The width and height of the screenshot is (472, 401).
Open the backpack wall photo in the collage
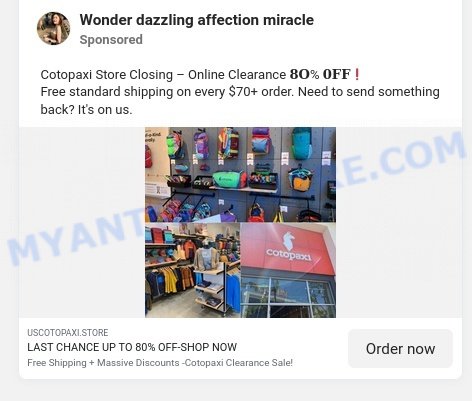pyautogui.click(x=240, y=175)
